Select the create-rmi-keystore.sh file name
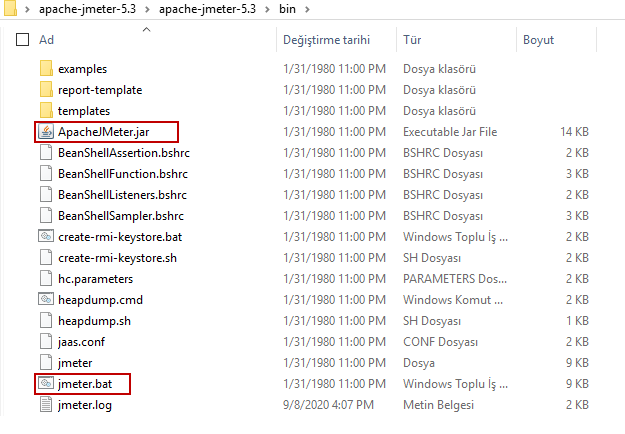 118,258
